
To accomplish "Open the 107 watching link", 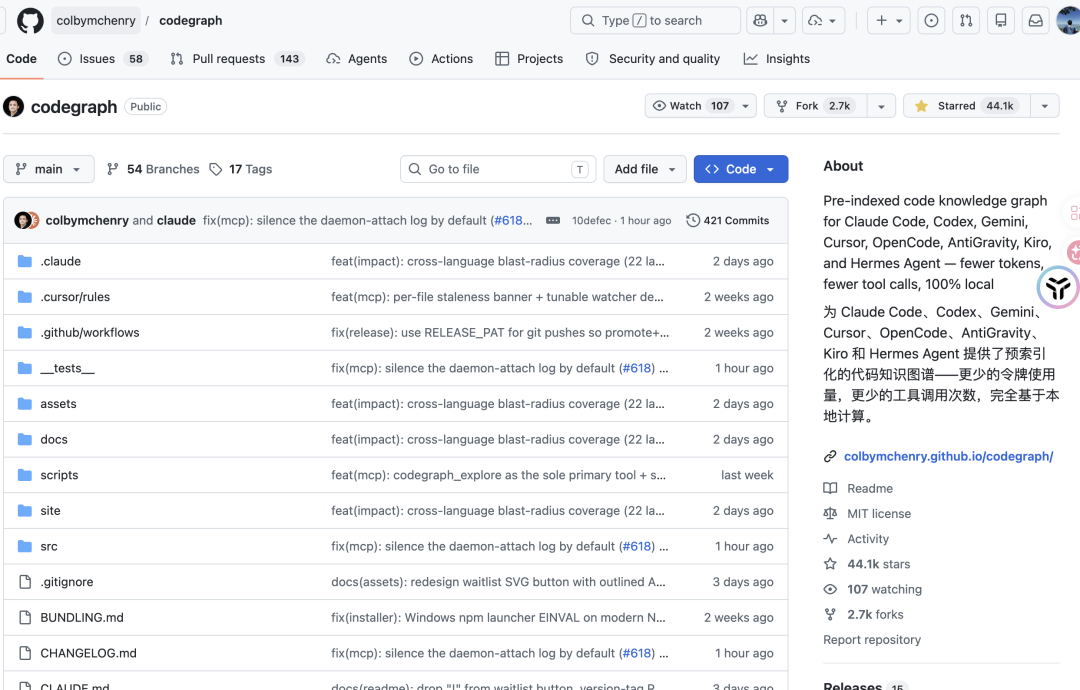I will click(873, 589).
